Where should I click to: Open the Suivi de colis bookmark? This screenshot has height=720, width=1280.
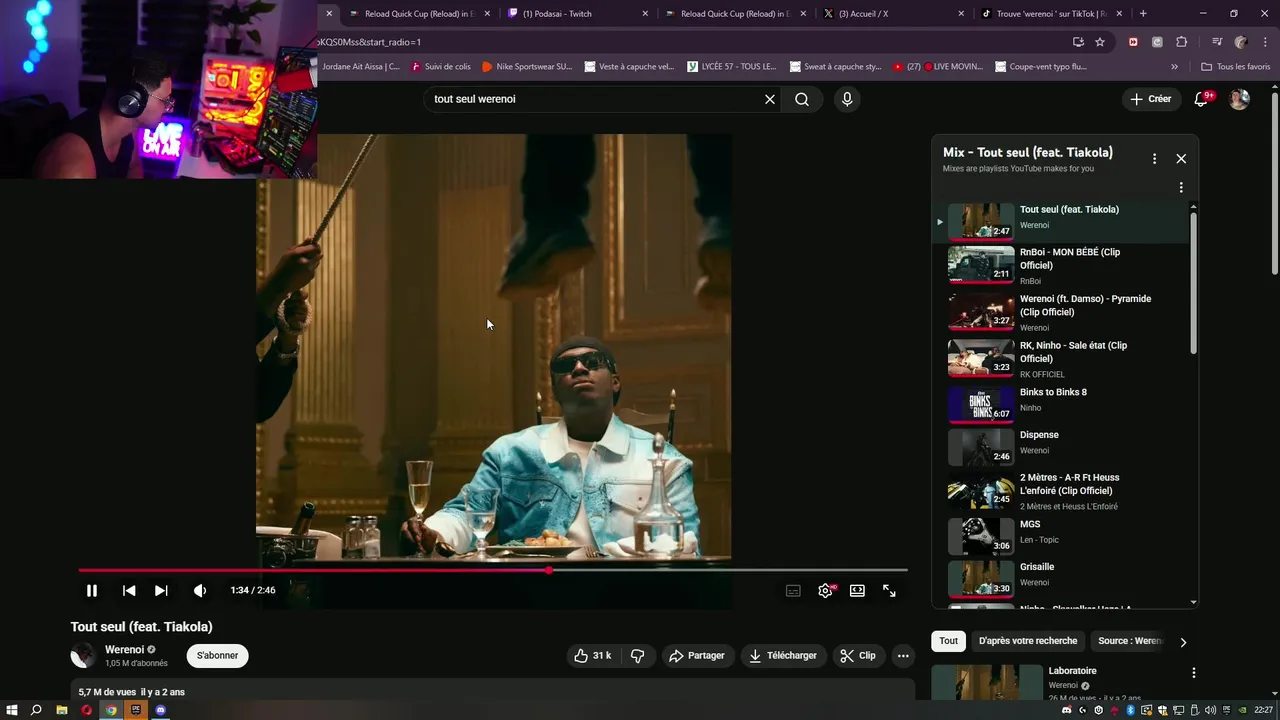click(441, 67)
